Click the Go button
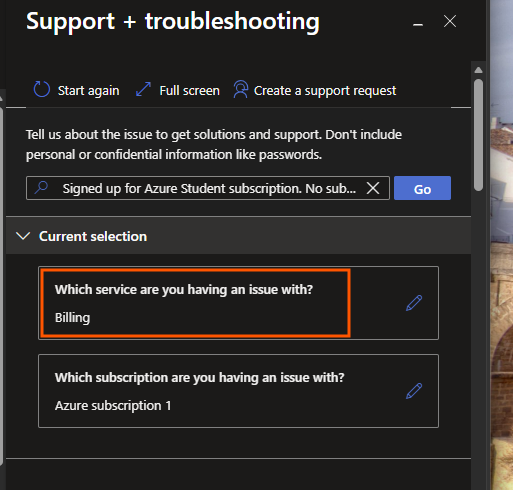This screenshot has height=490, width=513. pyautogui.click(x=422, y=188)
